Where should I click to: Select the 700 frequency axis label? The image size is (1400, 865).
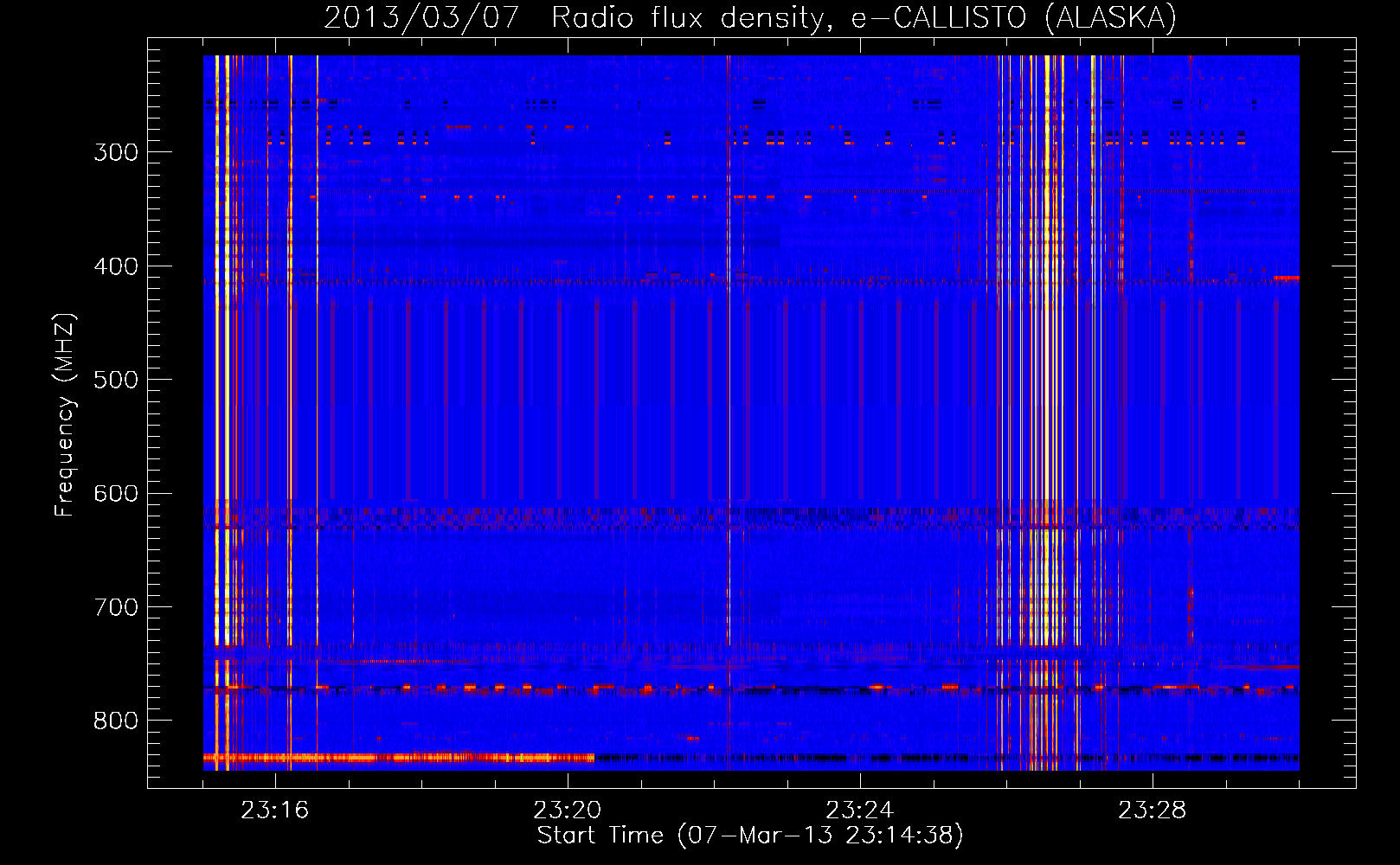[116, 608]
